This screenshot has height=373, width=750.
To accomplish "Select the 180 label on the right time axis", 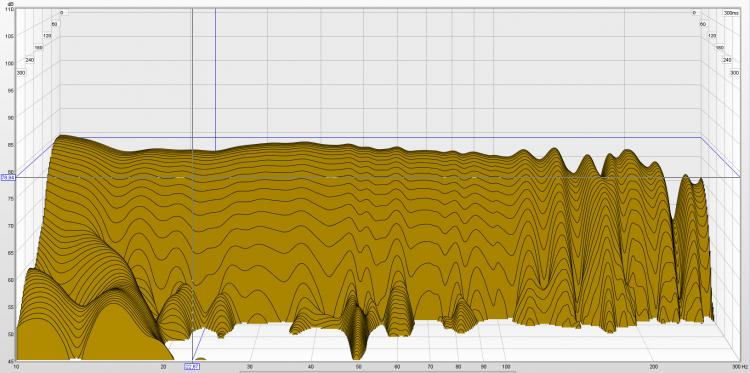I will (x=720, y=48).
